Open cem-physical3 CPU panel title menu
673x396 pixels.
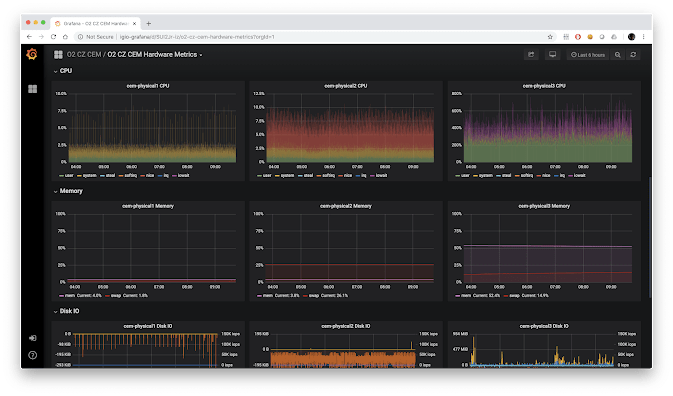coord(544,86)
